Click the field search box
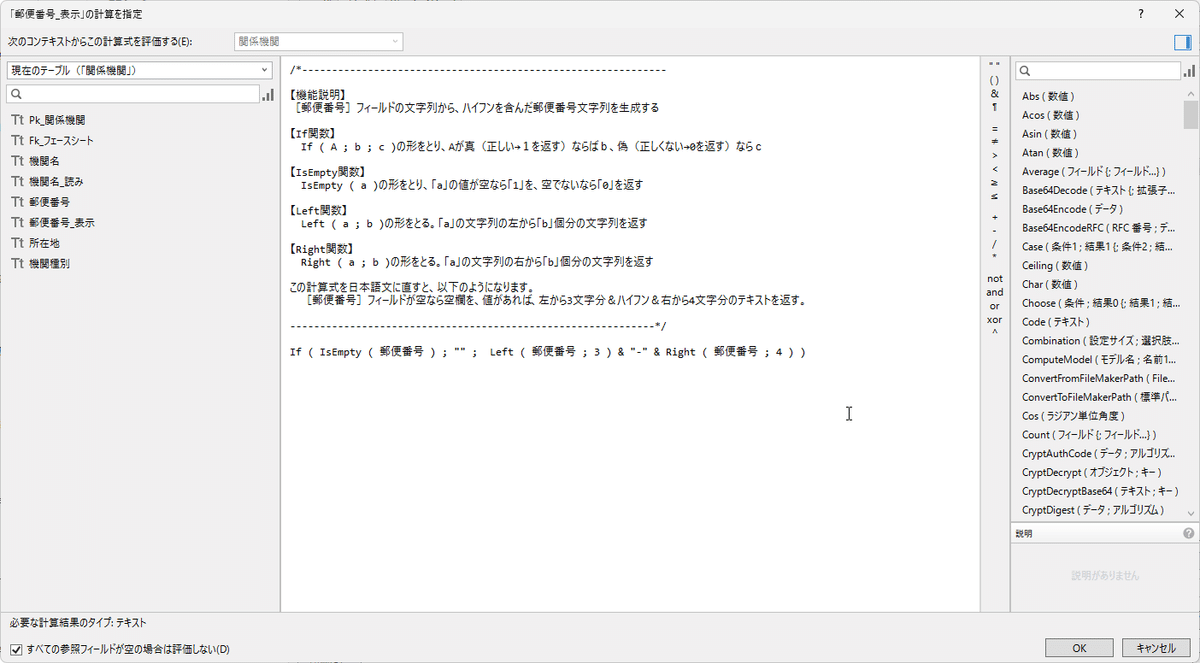This screenshot has height=663, width=1200. coord(133,94)
